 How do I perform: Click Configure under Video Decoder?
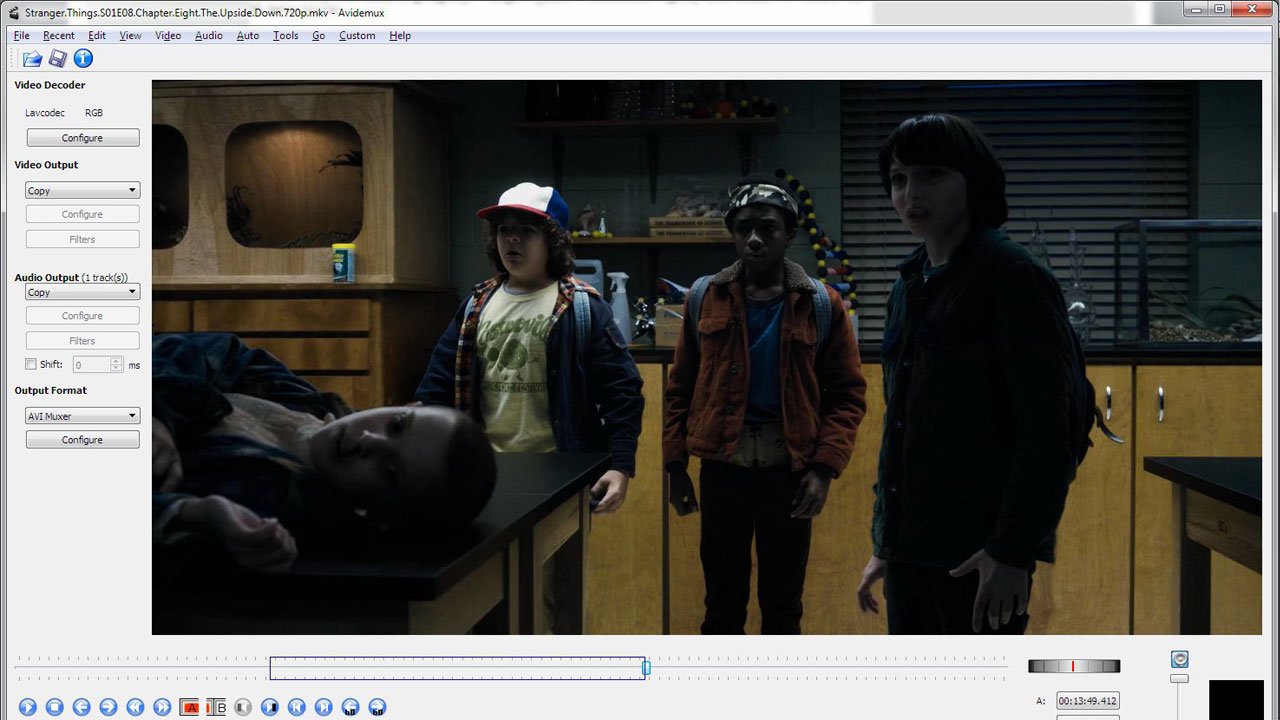pyautogui.click(x=82, y=137)
